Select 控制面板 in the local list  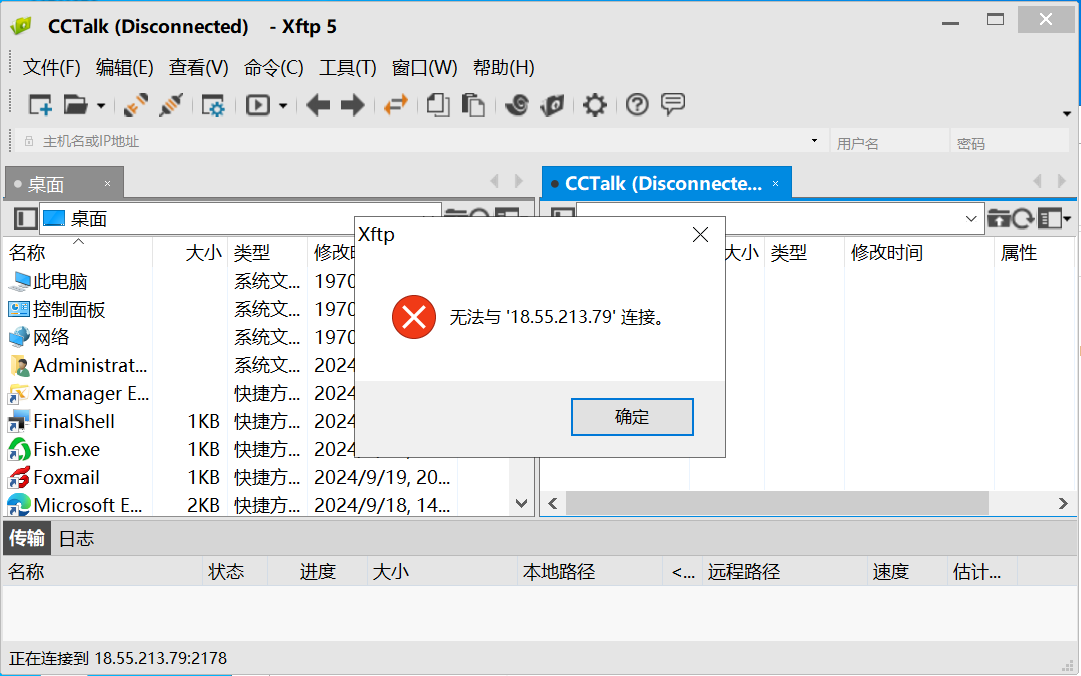coord(69,309)
